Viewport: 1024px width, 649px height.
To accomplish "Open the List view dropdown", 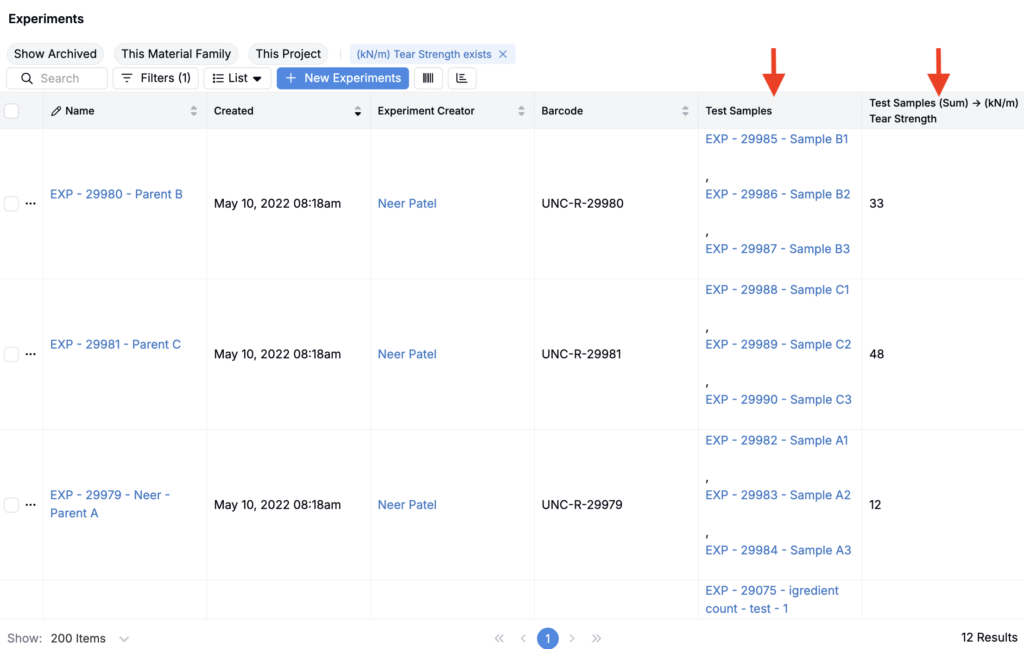I will point(237,78).
